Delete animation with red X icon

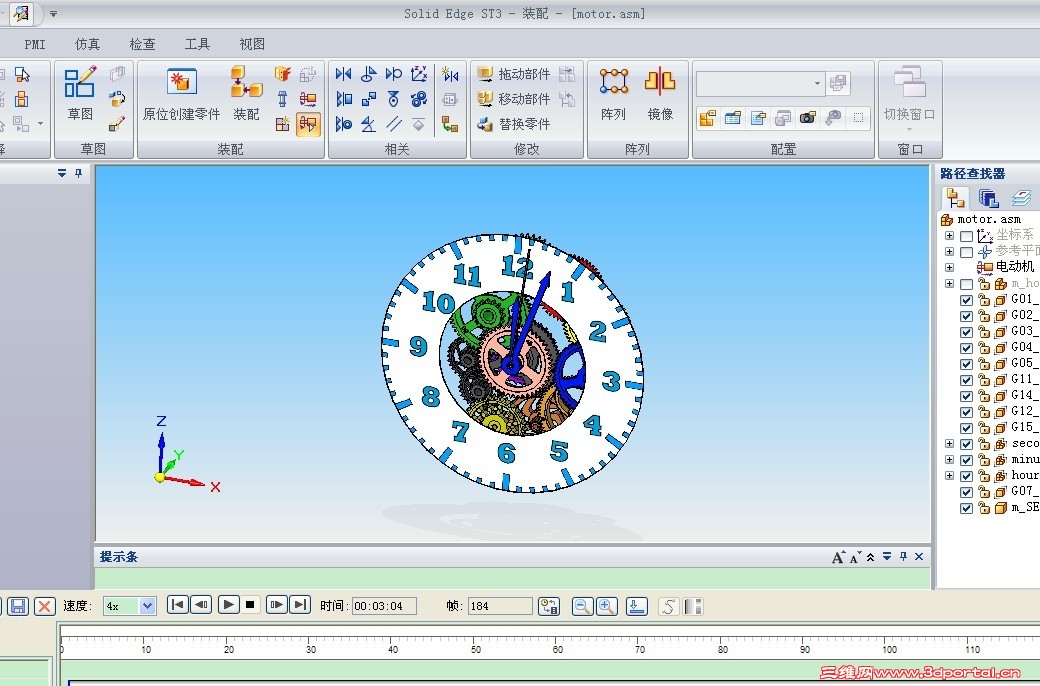click(44, 606)
